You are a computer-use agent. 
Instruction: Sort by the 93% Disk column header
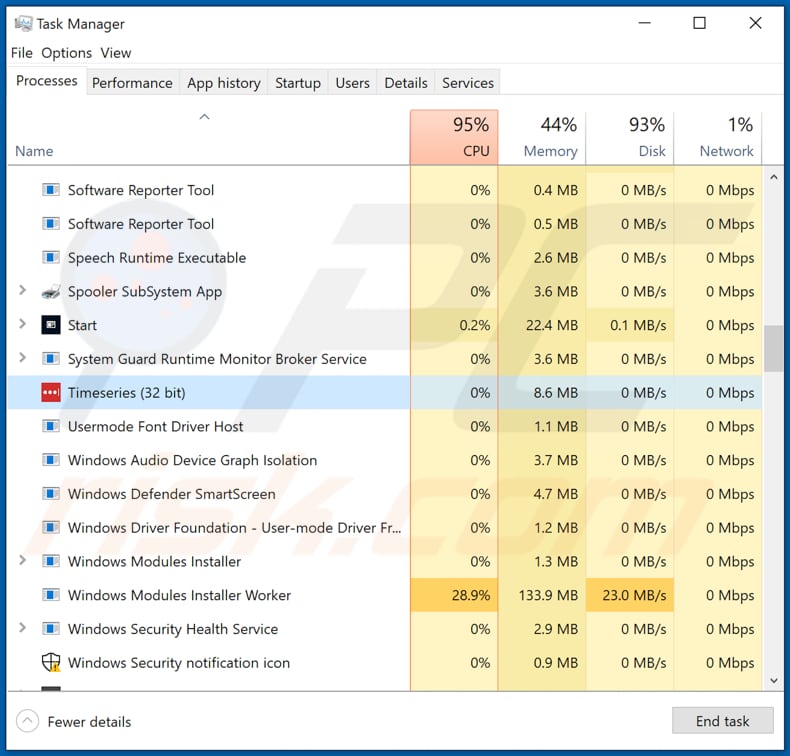click(x=630, y=137)
